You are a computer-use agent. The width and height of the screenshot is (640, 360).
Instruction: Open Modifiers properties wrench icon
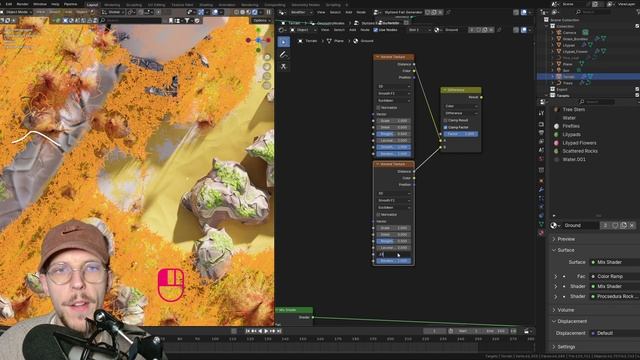pyautogui.click(x=541, y=190)
